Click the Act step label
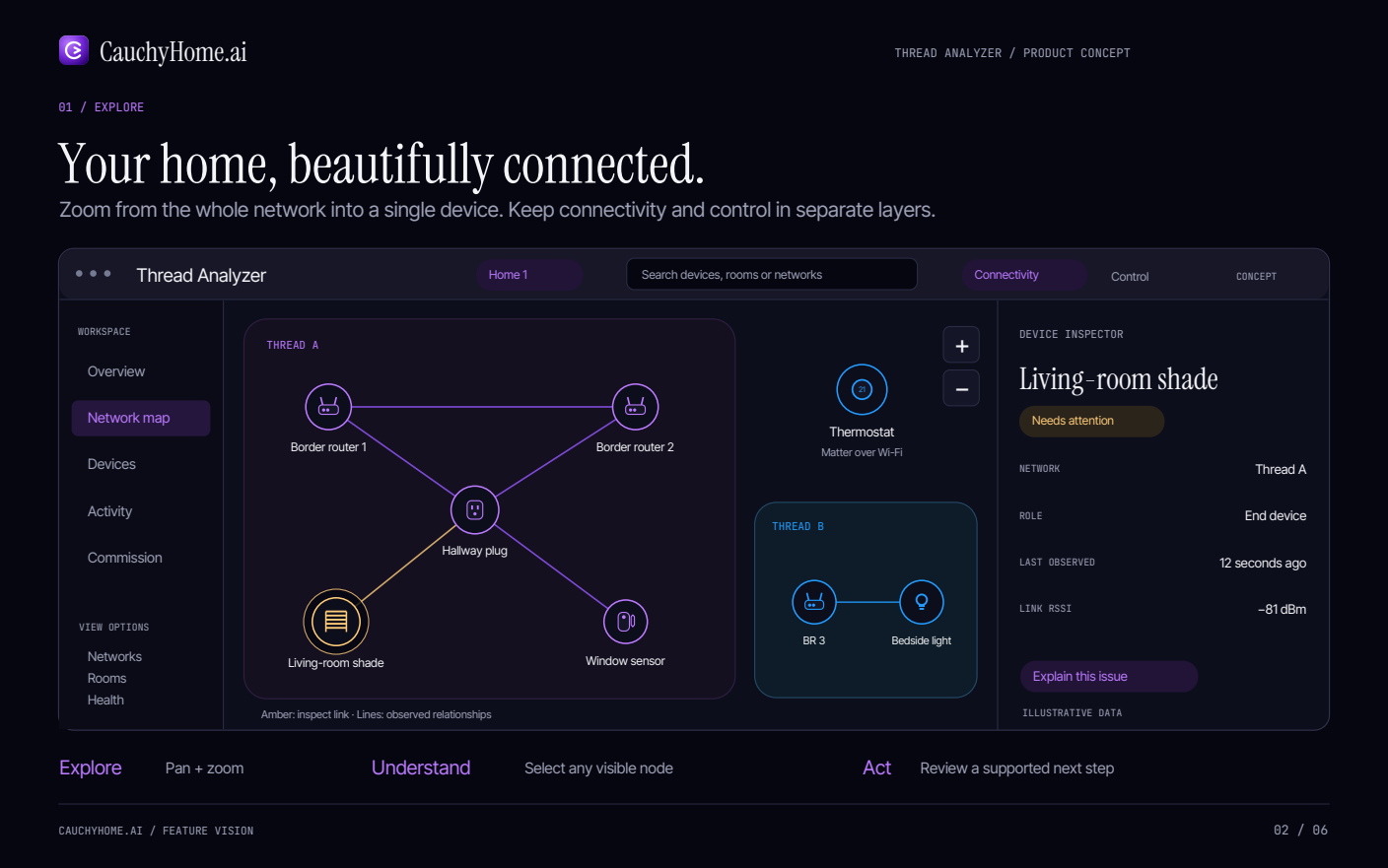 pyautogui.click(x=876, y=768)
